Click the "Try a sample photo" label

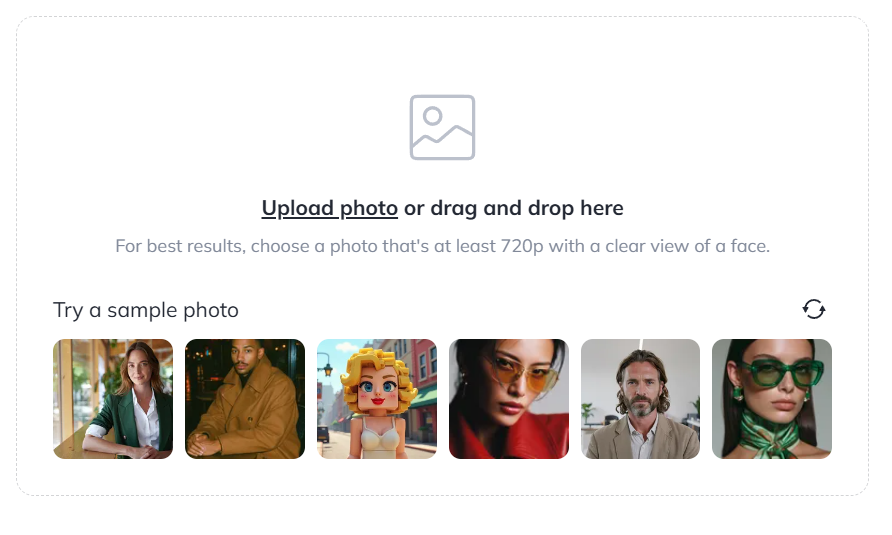(146, 310)
